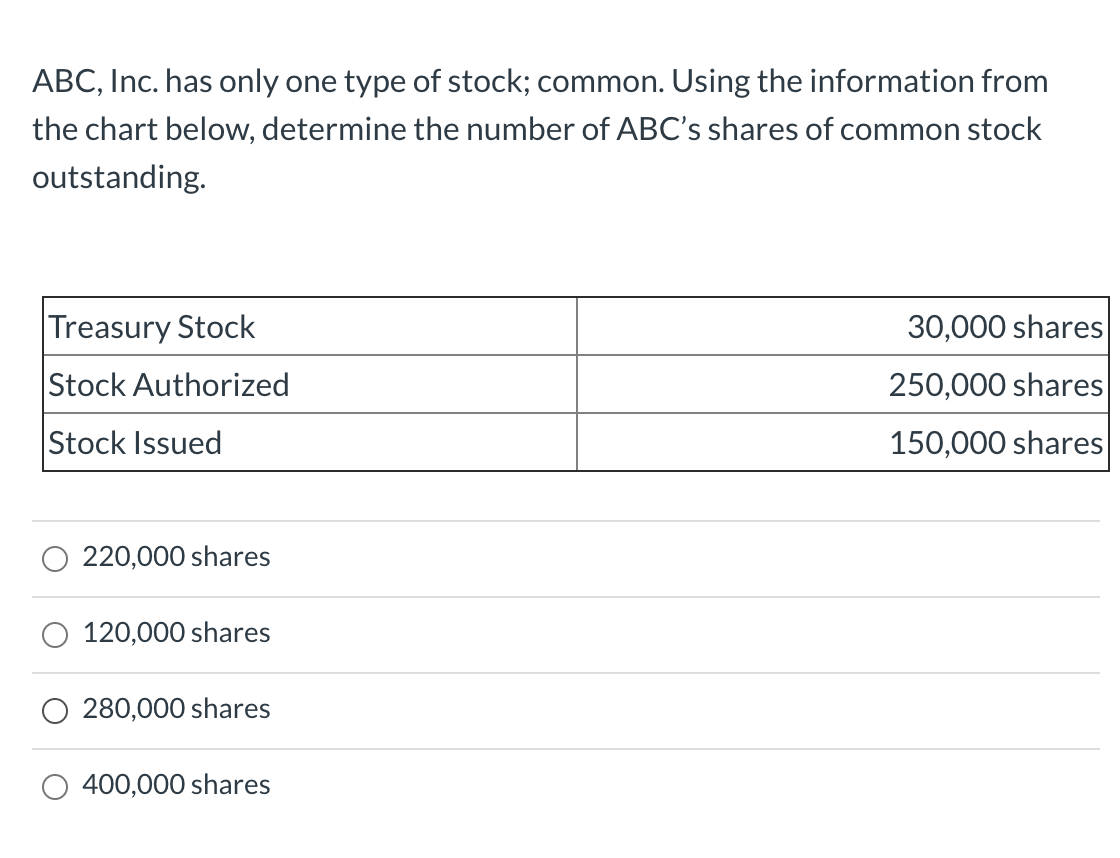Click inside the data table border
Screen dimensions: 1120x858
[x=575, y=385]
